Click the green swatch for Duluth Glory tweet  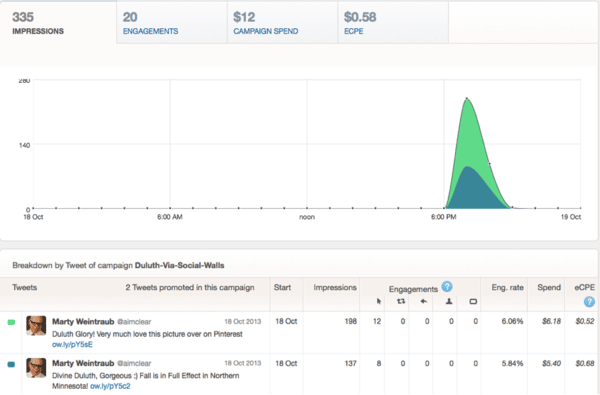point(11,322)
